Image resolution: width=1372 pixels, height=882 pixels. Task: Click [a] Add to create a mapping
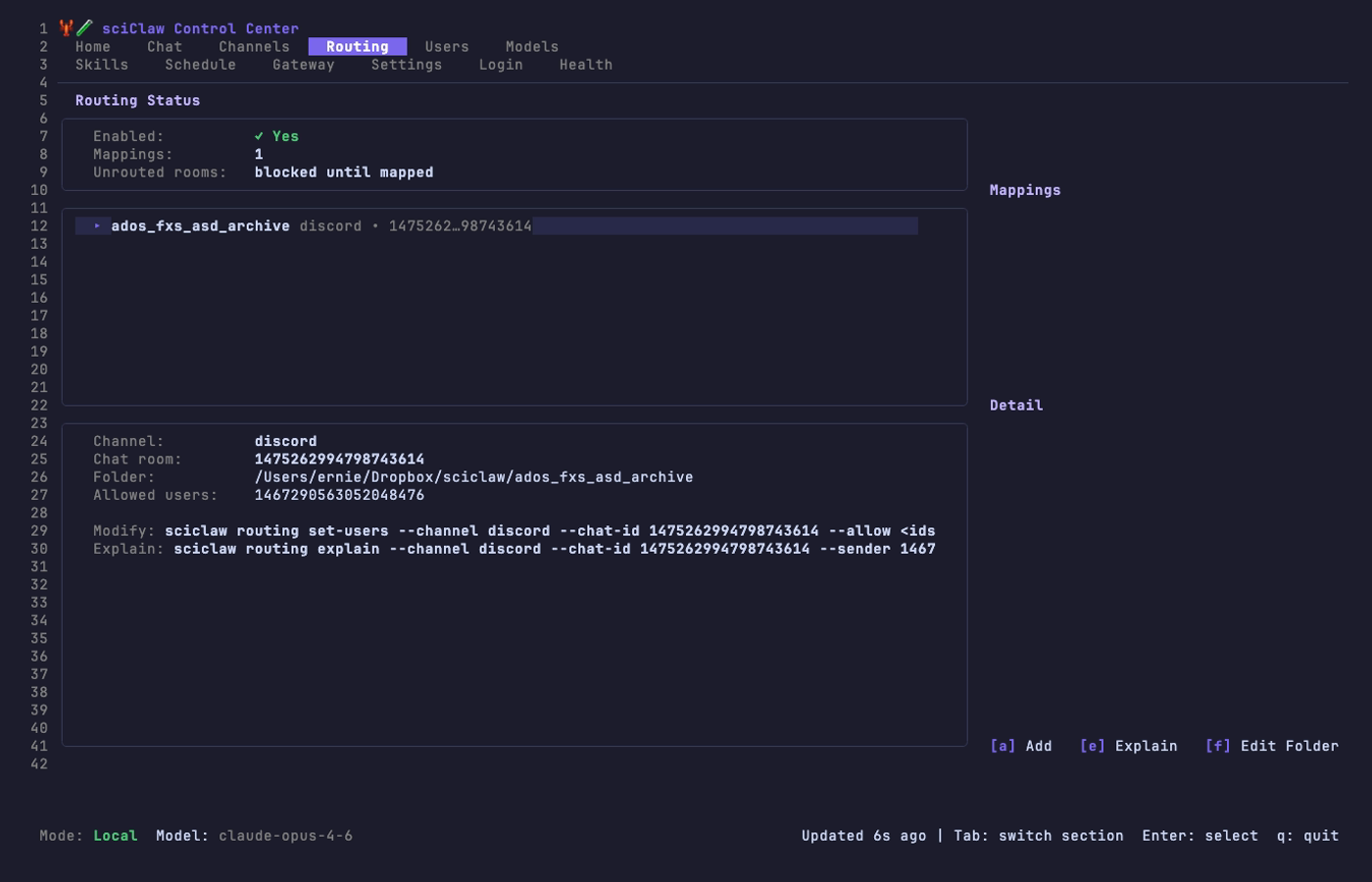pyautogui.click(x=1022, y=746)
